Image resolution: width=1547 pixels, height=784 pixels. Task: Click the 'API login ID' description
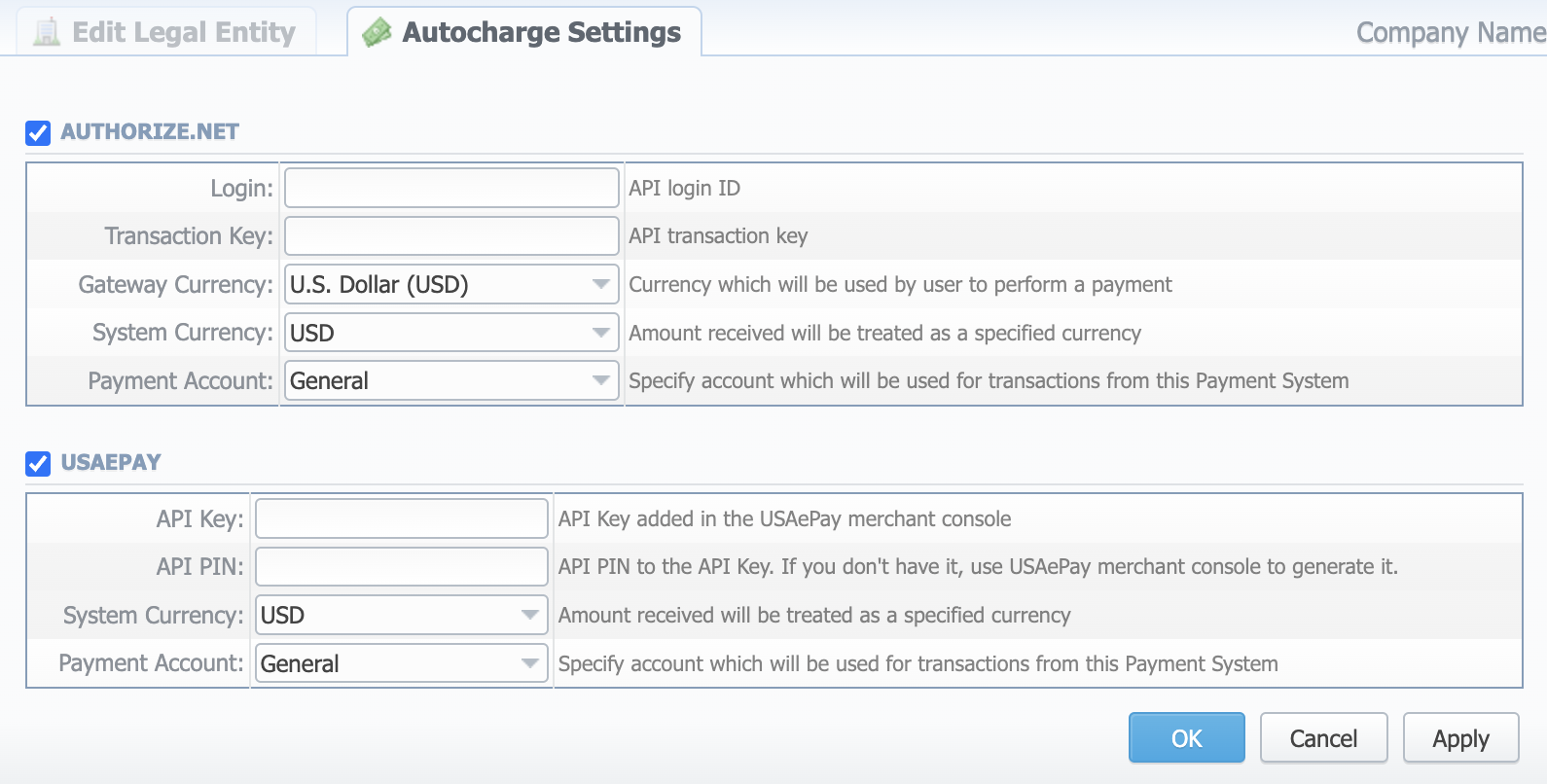click(x=684, y=188)
